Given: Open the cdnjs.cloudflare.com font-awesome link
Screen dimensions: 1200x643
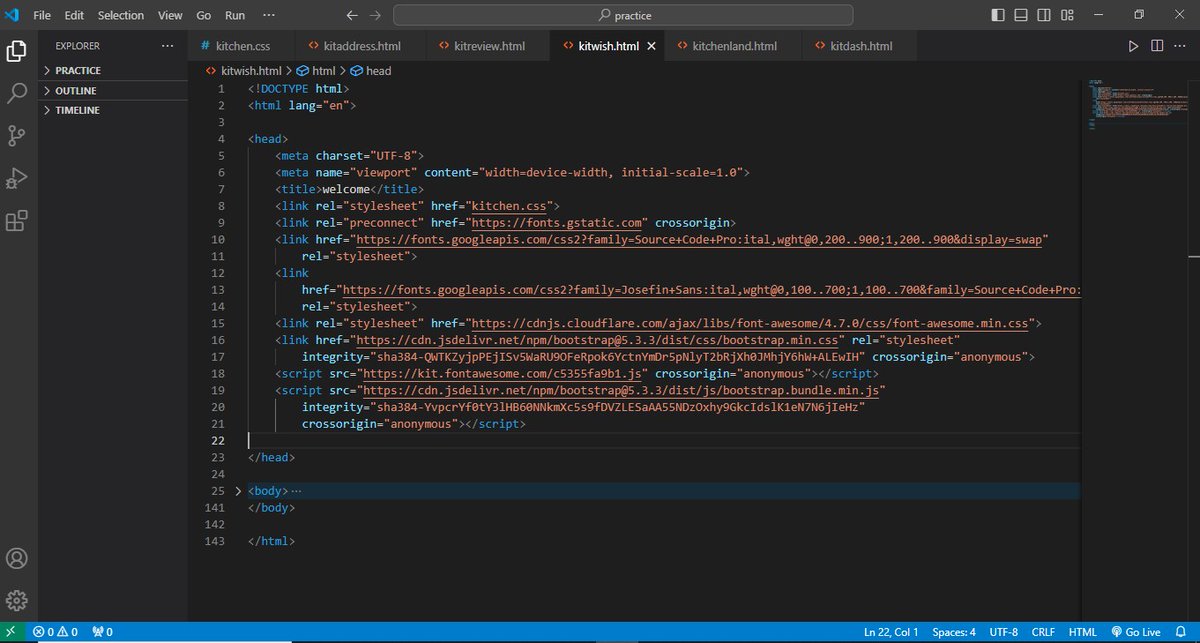Looking at the screenshot, I should (752, 323).
